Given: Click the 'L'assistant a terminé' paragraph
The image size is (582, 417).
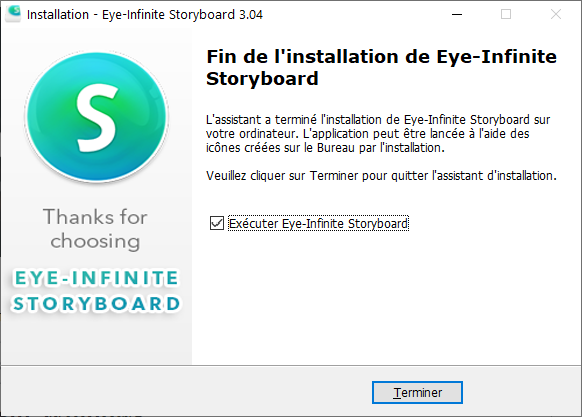Looking at the screenshot, I should (378, 134).
